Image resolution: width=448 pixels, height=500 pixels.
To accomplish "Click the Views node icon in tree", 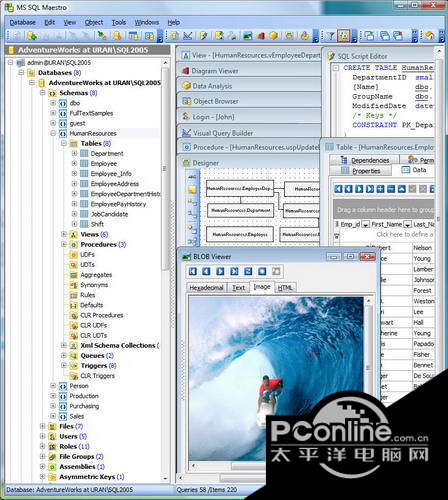I will 73,234.
